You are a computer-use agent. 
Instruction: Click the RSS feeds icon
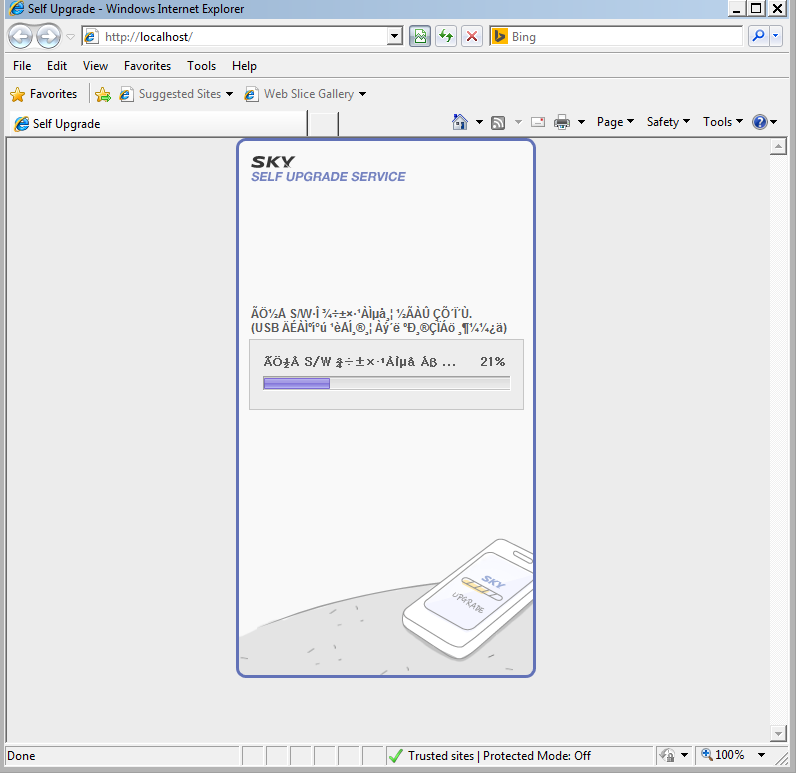pos(498,122)
